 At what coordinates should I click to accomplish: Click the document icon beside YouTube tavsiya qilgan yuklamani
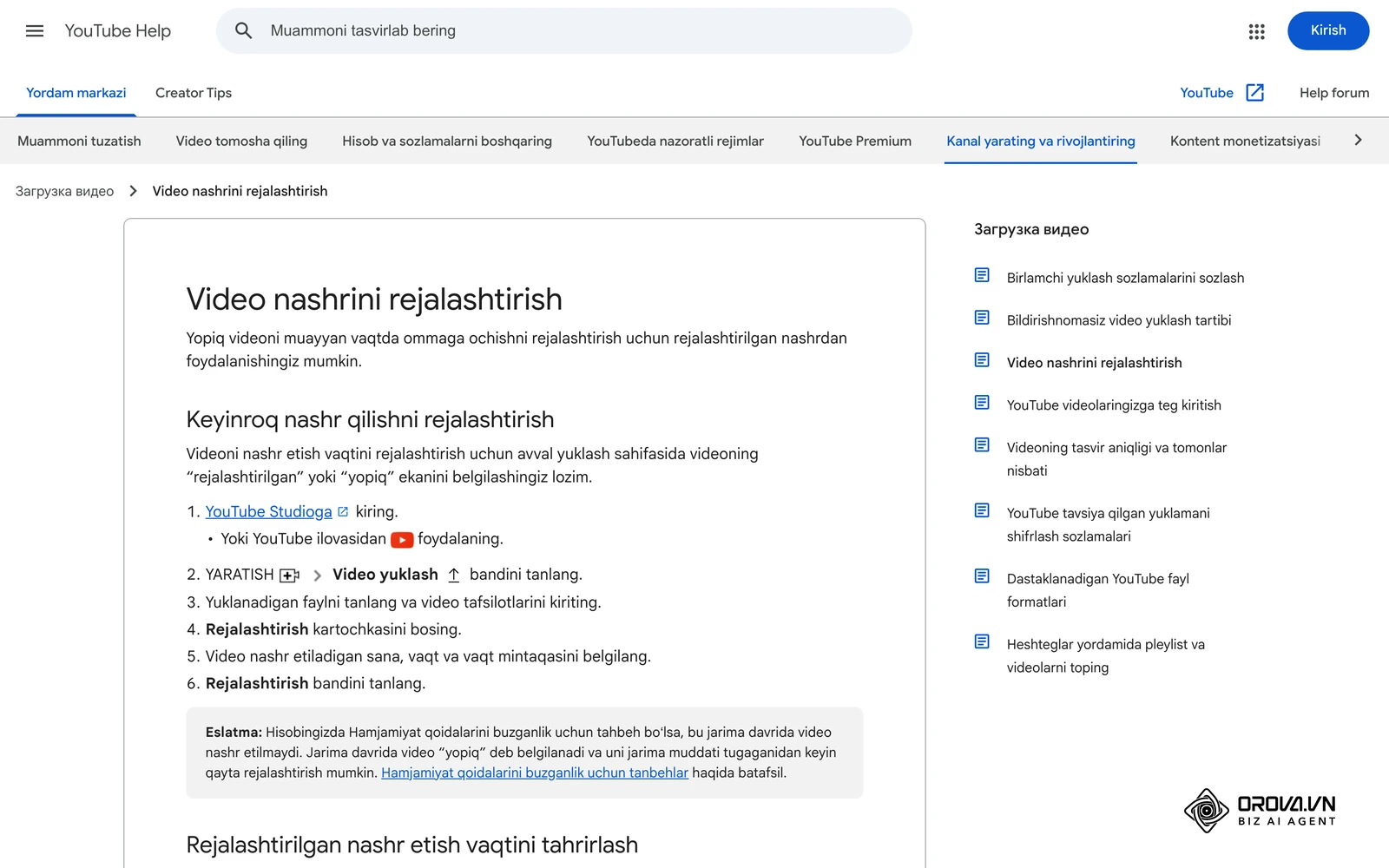[982, 510]
